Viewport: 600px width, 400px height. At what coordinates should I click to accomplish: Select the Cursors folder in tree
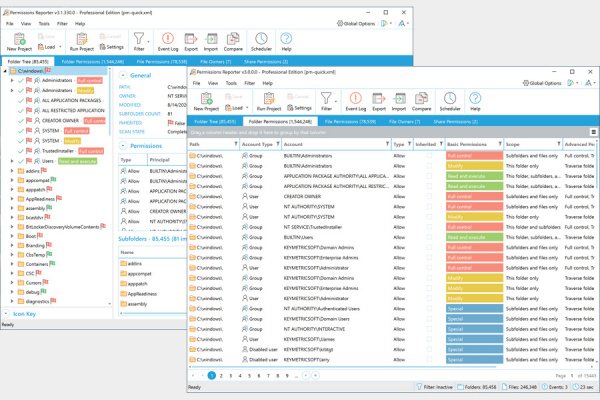coord(33,283)
